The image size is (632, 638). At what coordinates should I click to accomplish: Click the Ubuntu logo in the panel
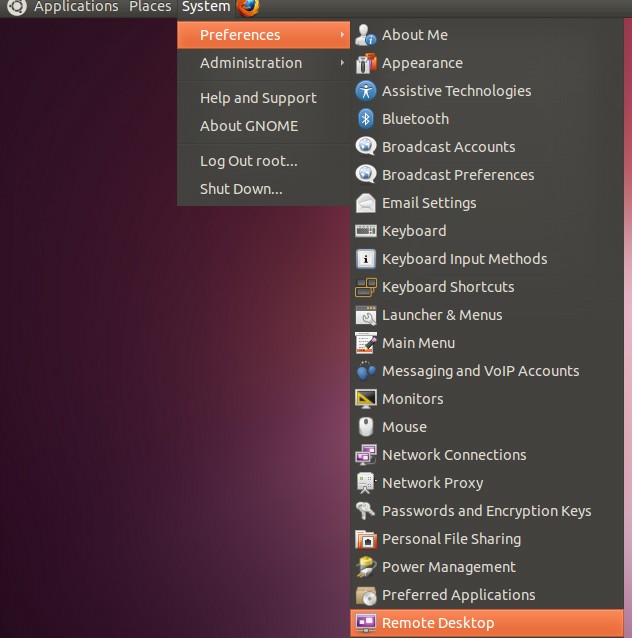point(17,7)
